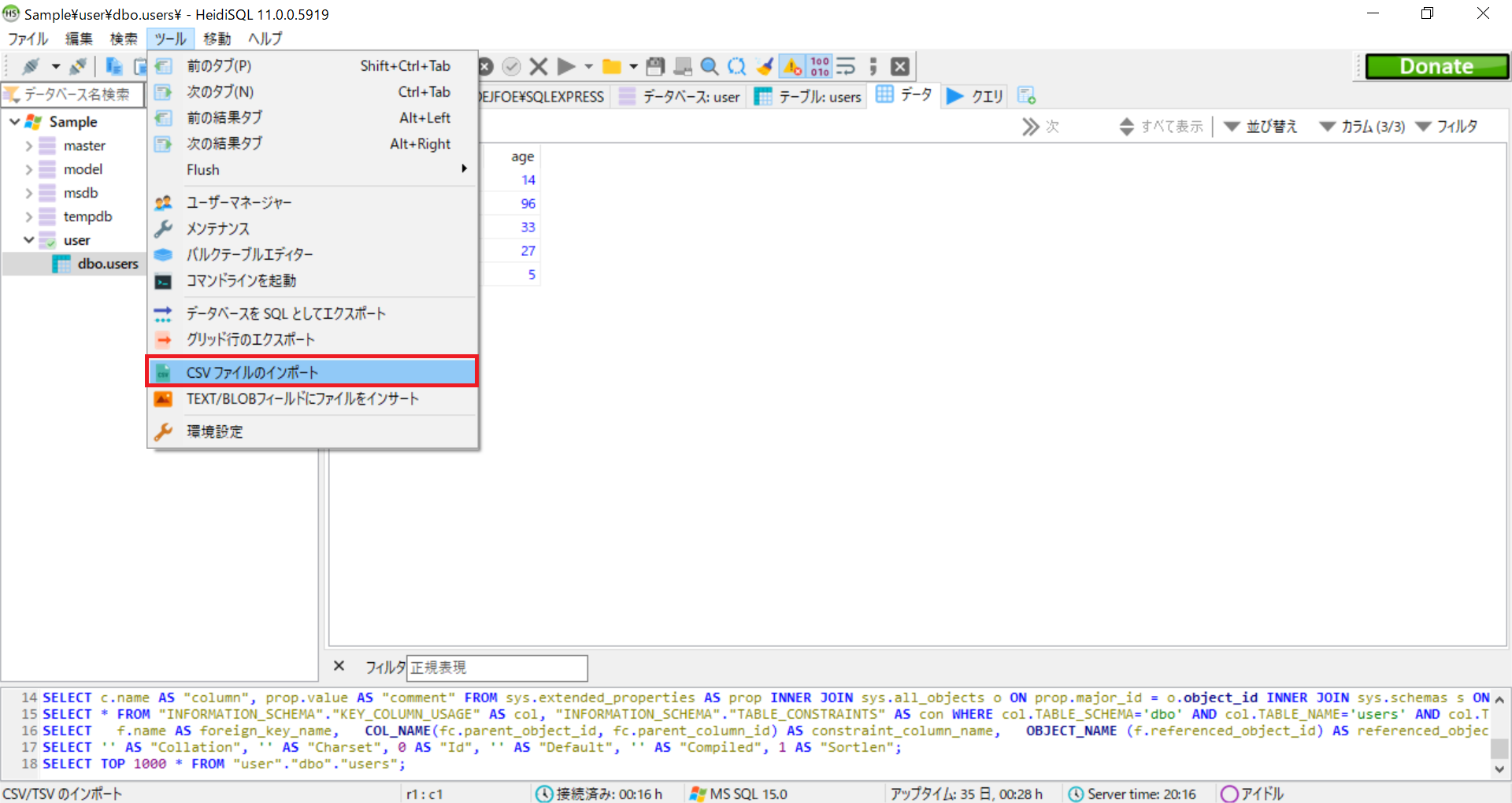Toggle the binary 100/010 display icon
The image size is (1512, 803).
[x=819, y=66]
